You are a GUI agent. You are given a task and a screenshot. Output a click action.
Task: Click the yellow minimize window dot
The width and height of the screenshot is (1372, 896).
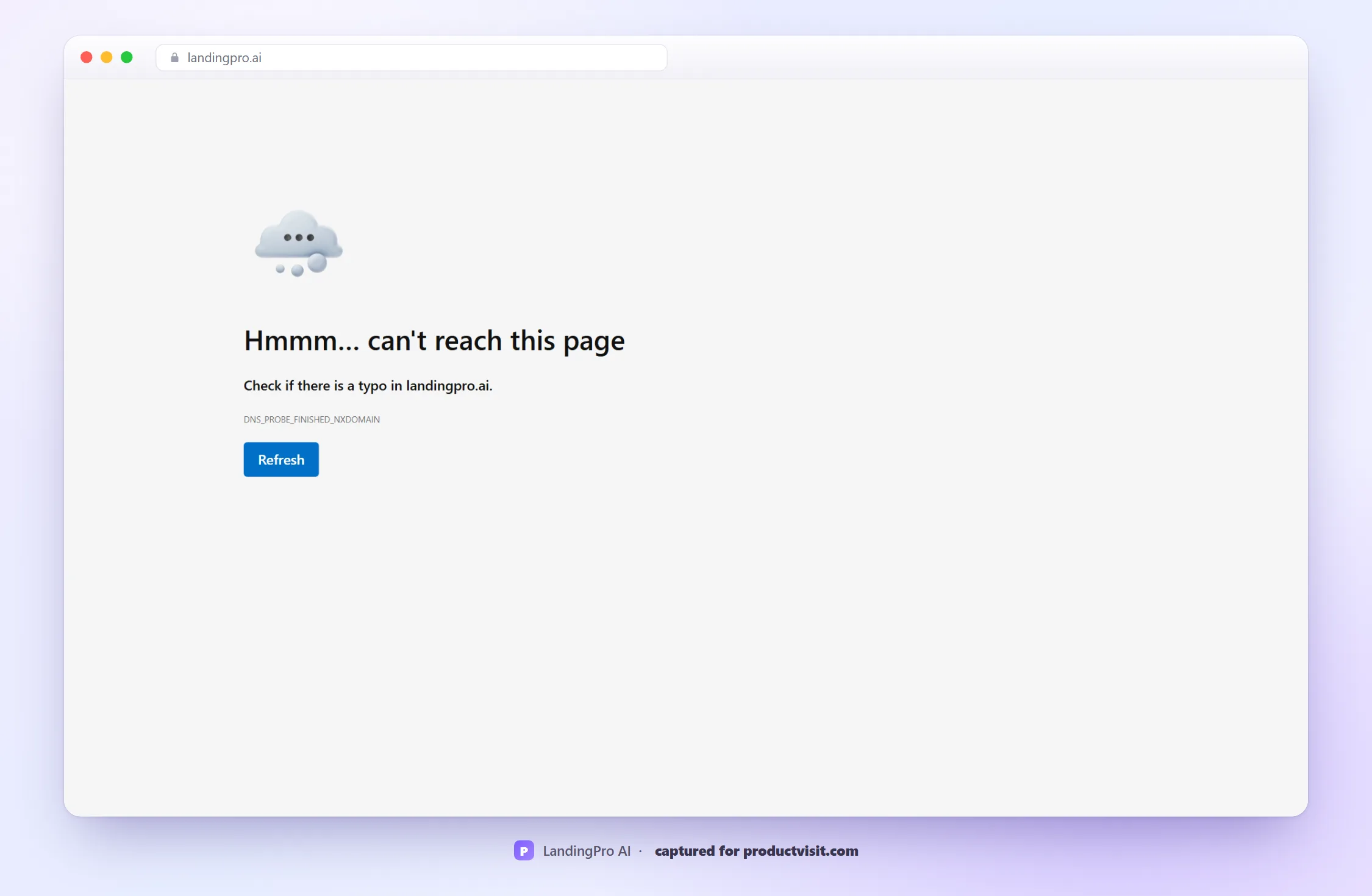[107, 57]
